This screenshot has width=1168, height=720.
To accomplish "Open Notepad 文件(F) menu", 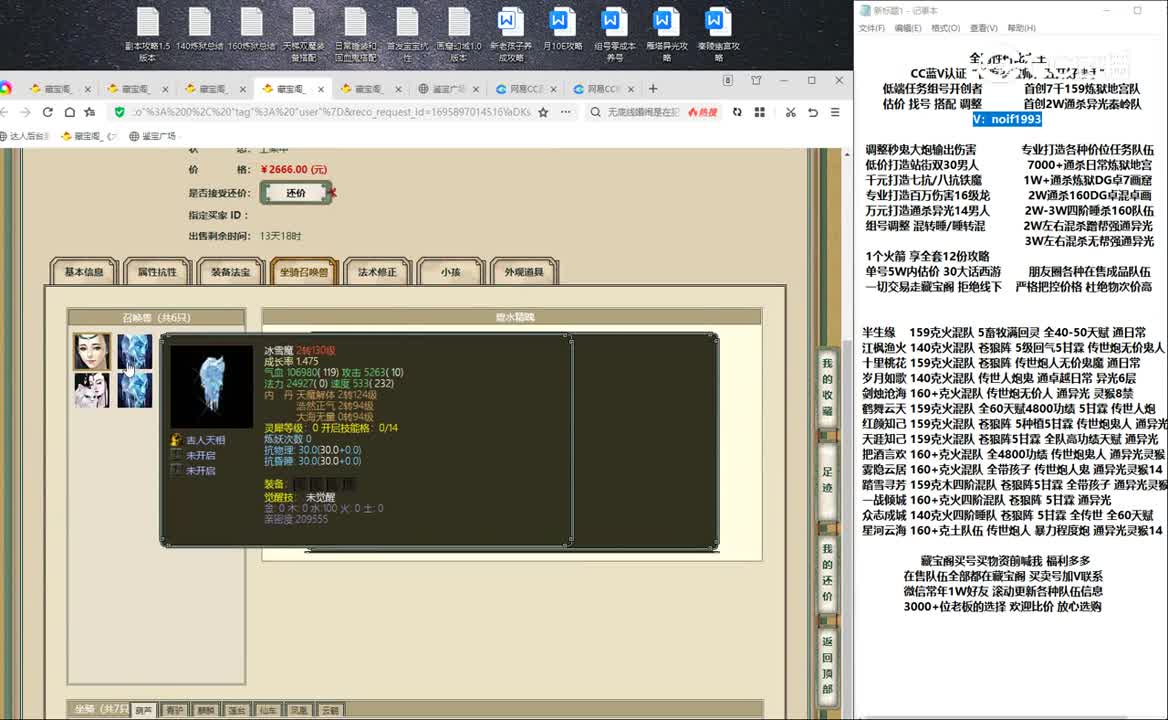I will tap(872, 28).
